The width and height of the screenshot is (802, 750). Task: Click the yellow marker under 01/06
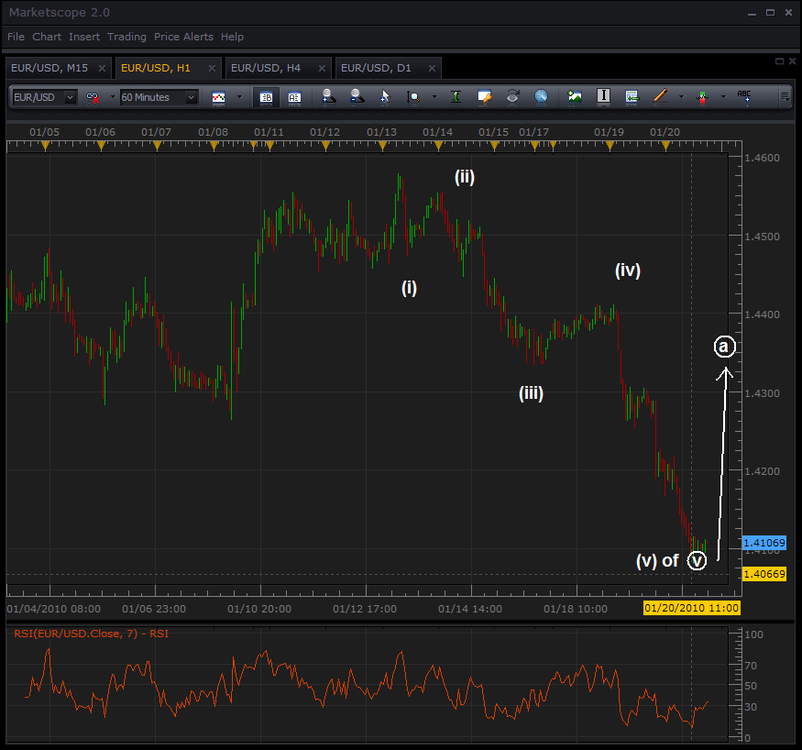pyautogui.click(x=101, y=147)
